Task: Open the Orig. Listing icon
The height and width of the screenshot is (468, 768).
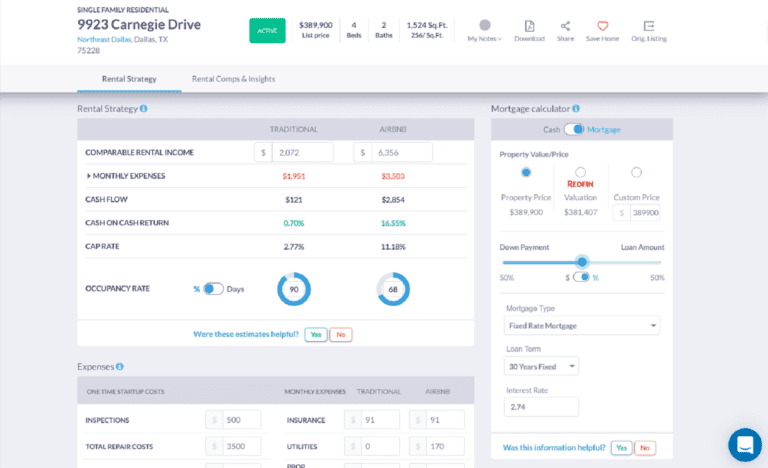Action: [649, 25]
